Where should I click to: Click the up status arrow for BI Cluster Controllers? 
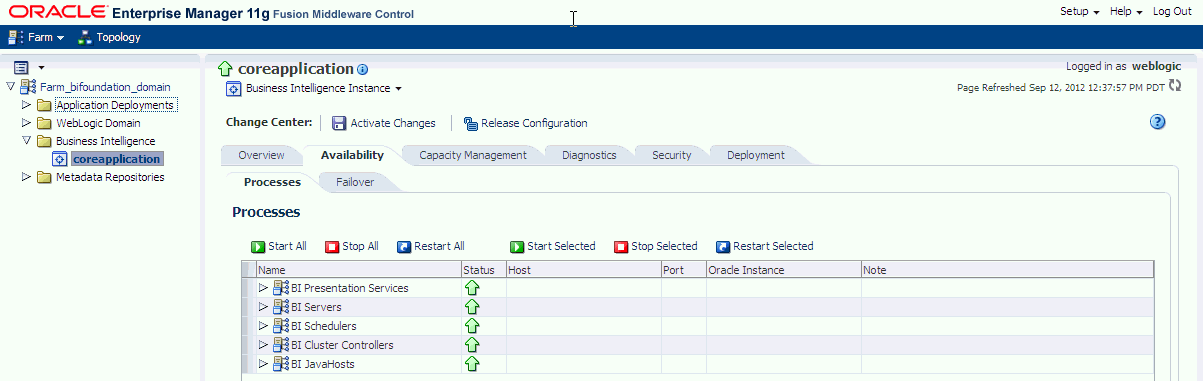pos(472,345)
